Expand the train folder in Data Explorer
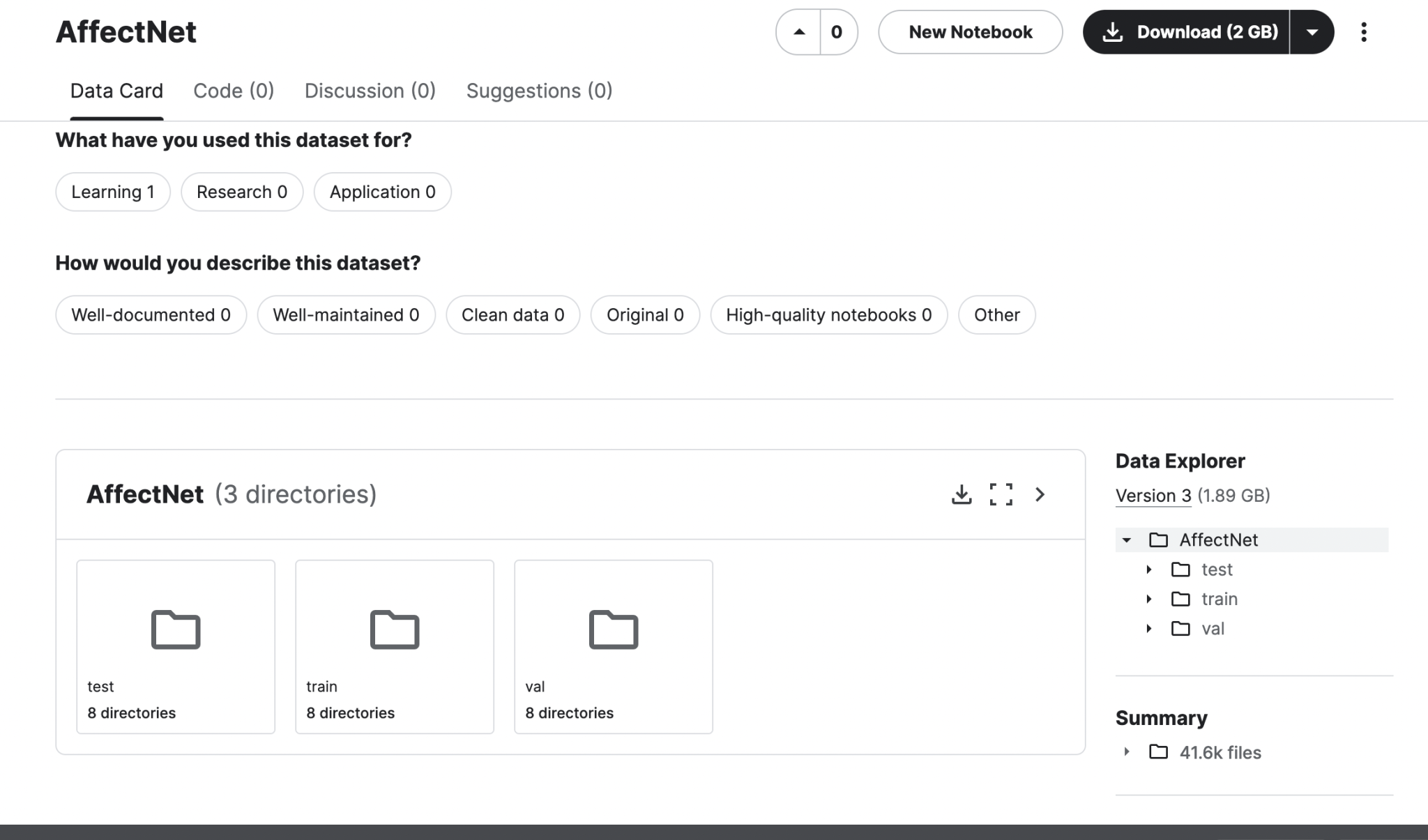 pyautogui.click(x=1149, y=600)
